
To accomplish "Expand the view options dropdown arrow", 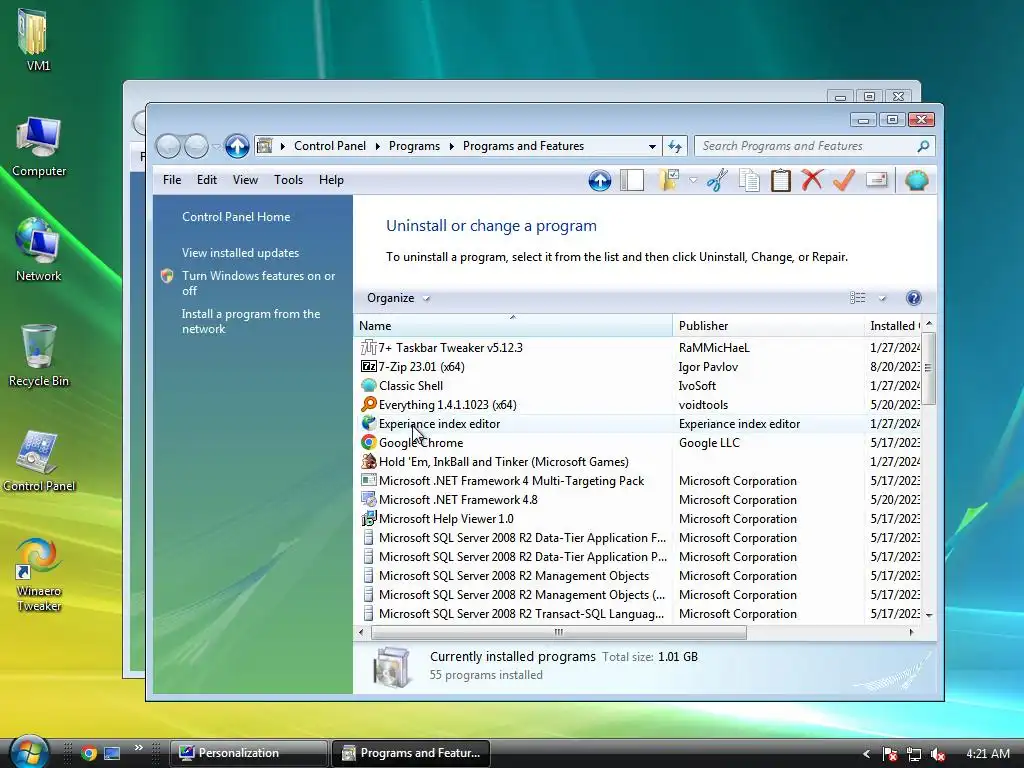I will pyautogui.click(x=882, y=298).
